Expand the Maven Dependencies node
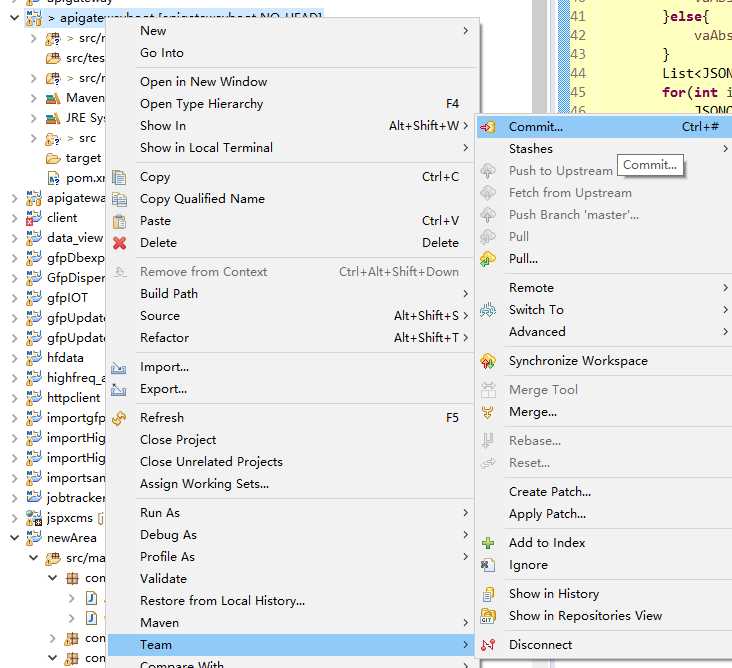Image resolution: width=732 pixels, height=668 pixels. click(x=34, y=98)
